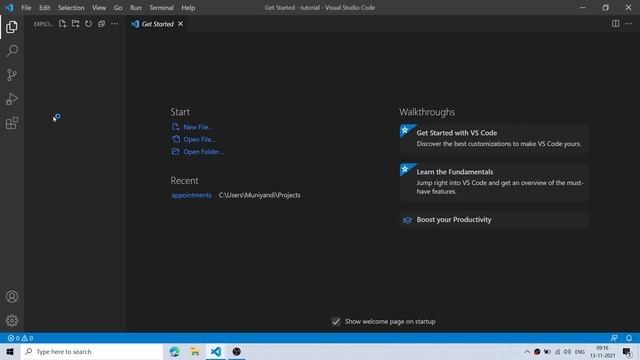
Task: Click the VS Code logo in title bar
Action: [9, 8]
